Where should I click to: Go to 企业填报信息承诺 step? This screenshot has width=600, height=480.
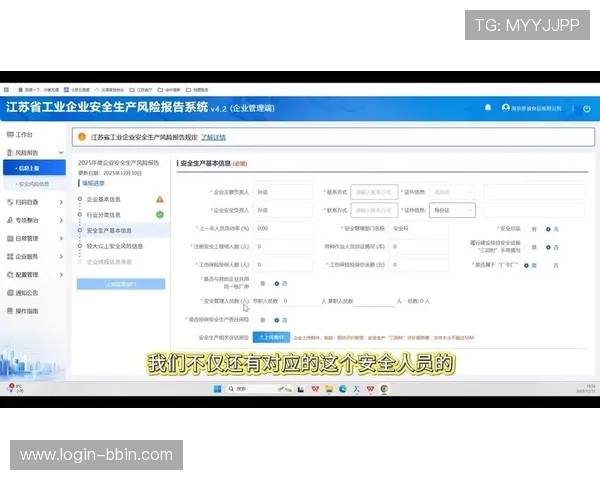[109, 262]
